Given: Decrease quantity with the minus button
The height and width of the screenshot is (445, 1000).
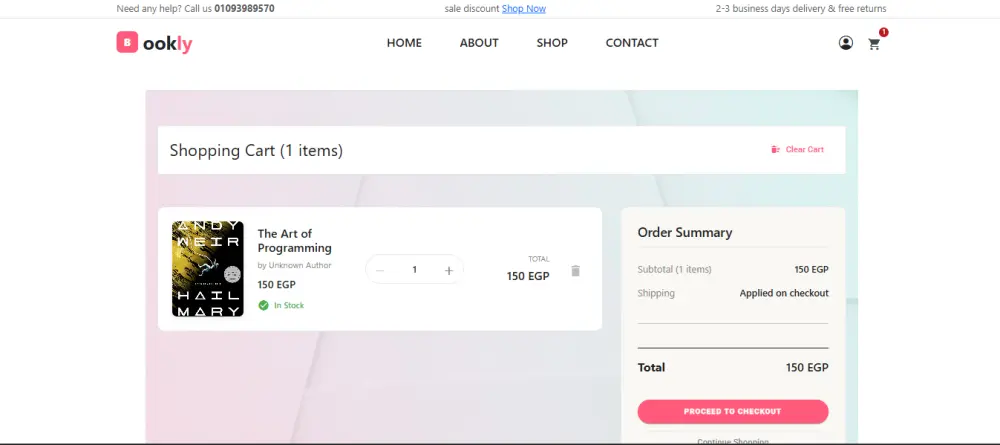Looking at the screenshot, I should [380, 270].
